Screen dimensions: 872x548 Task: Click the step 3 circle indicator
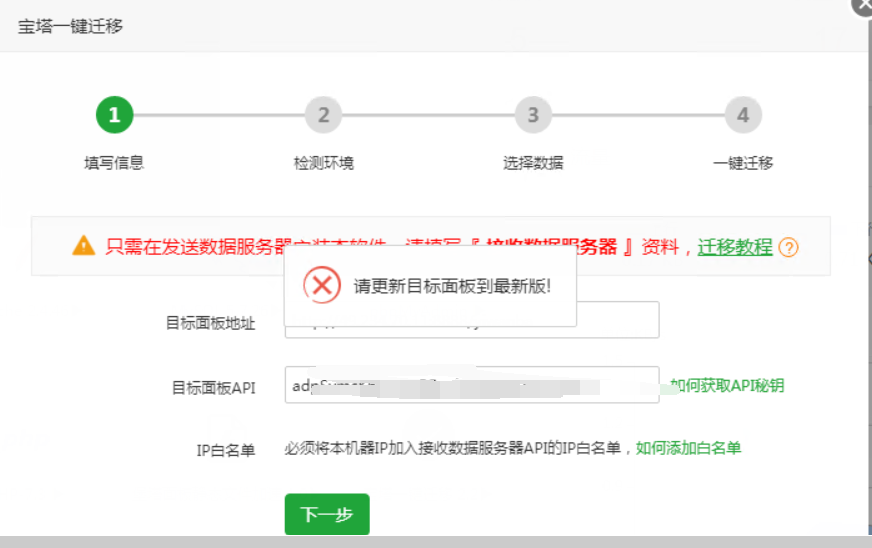click(533, 115)
